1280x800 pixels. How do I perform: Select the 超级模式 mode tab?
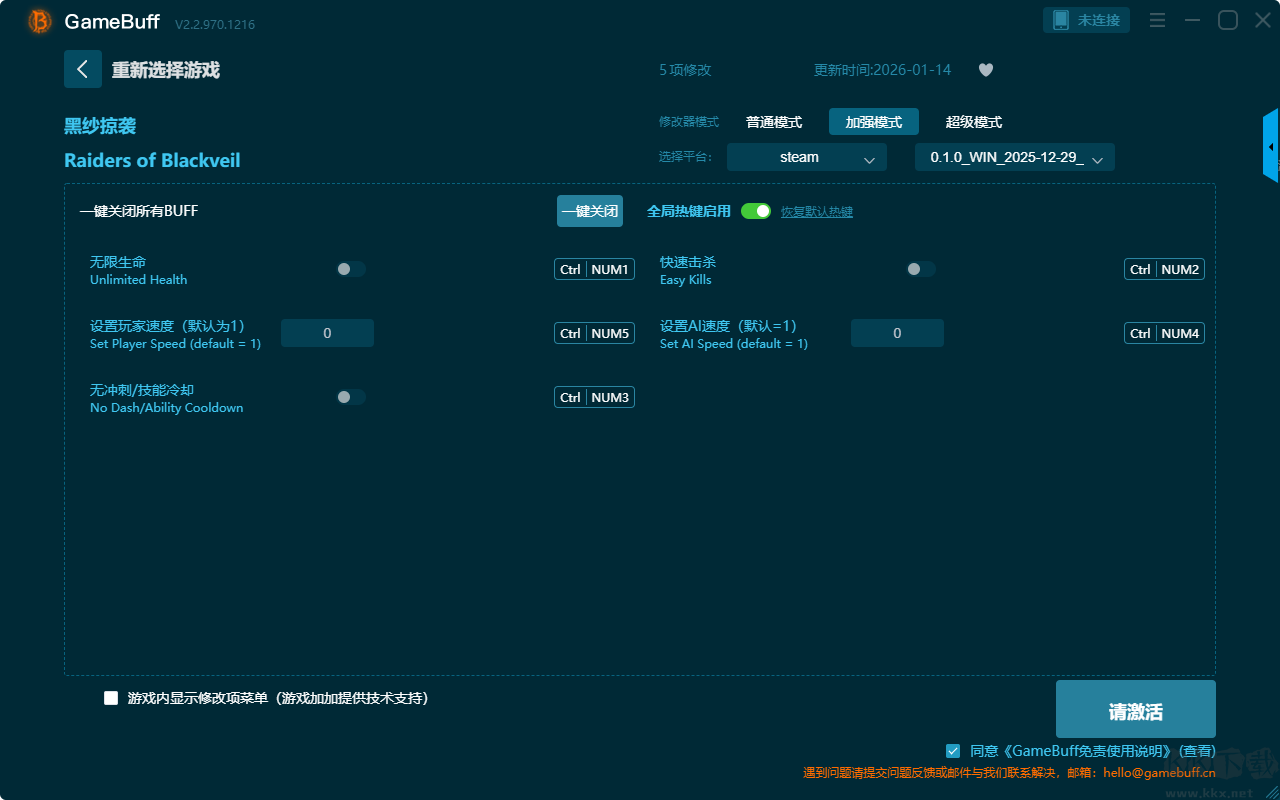point(974,122)
